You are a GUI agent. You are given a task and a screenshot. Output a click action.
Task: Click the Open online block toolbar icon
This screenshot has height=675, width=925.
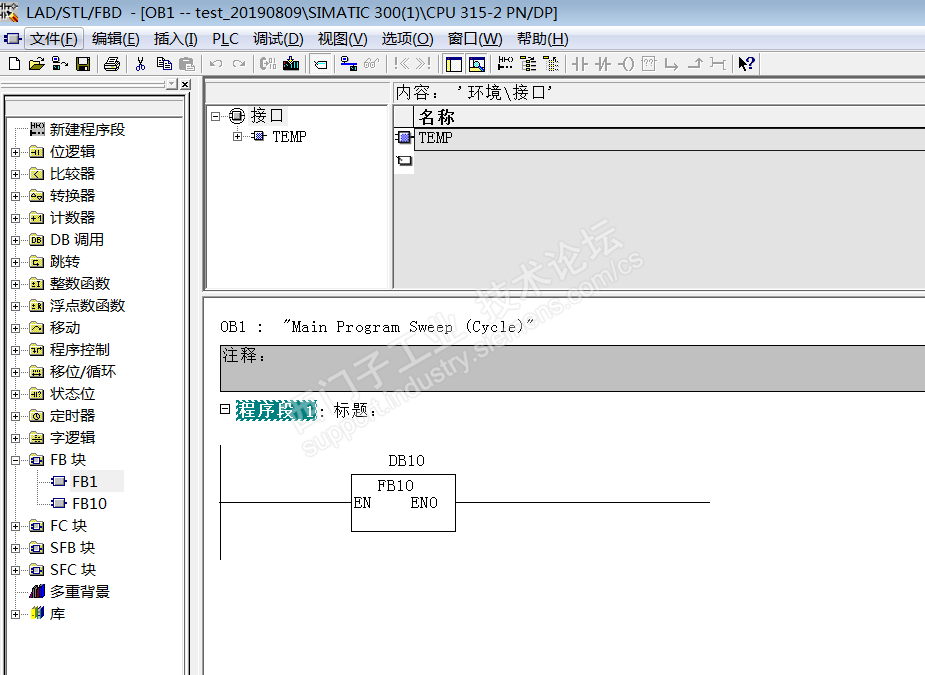pyautogui.click(x=60, y=64)
